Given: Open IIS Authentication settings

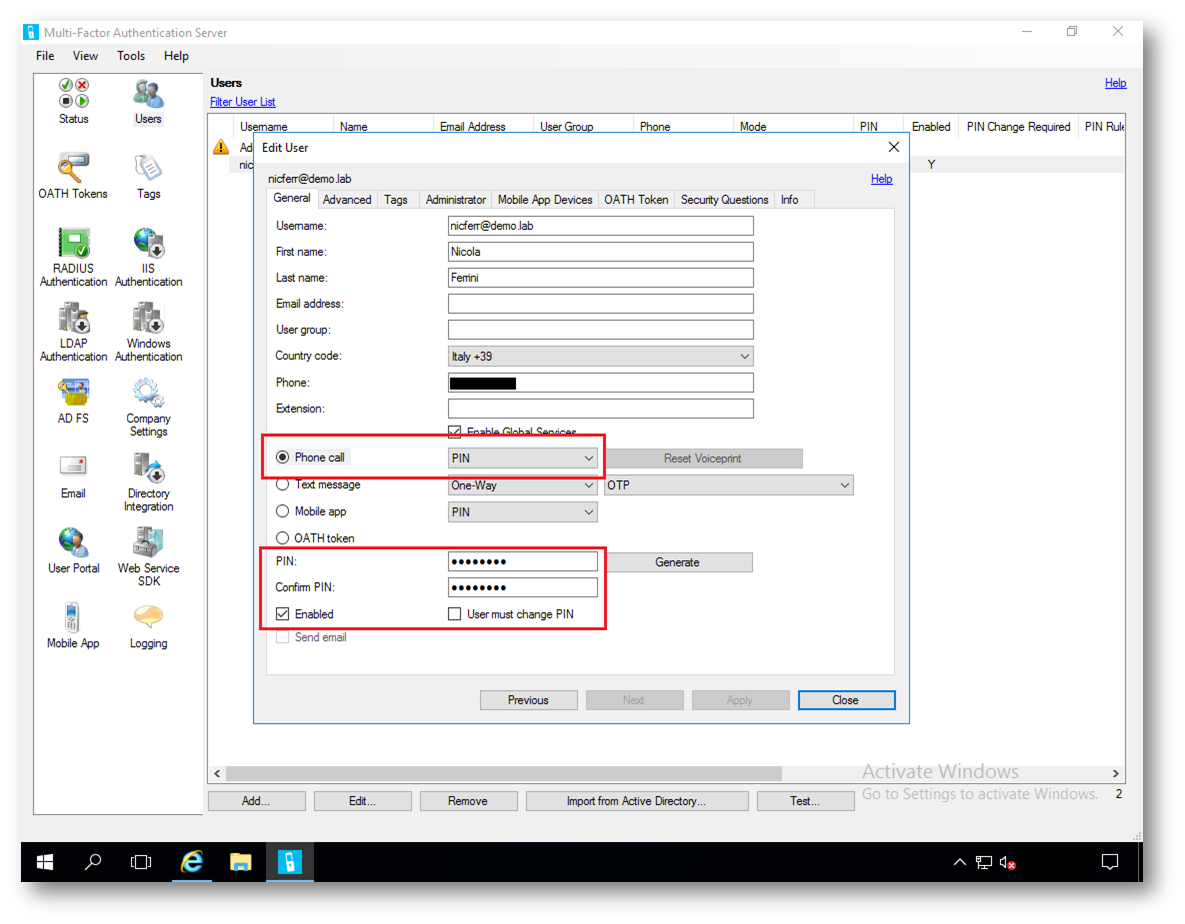Looking at the screenshot, I should click(x=148, y=257).
